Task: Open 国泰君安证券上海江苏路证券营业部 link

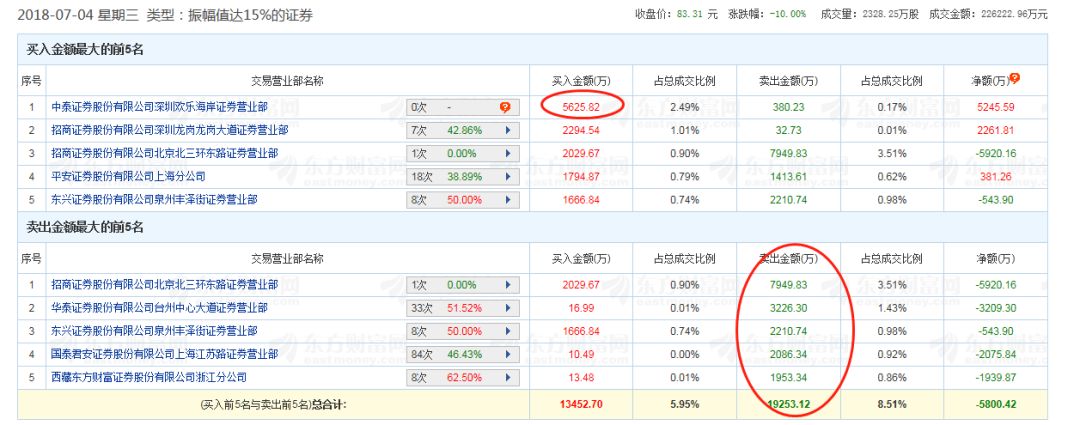Action: point(165,355)
